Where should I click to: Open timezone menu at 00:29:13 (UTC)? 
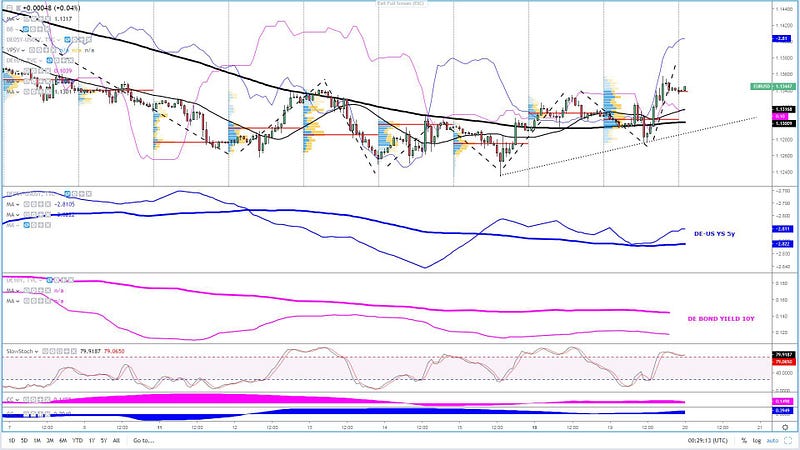pyautogui.click(x=708, y=440)
